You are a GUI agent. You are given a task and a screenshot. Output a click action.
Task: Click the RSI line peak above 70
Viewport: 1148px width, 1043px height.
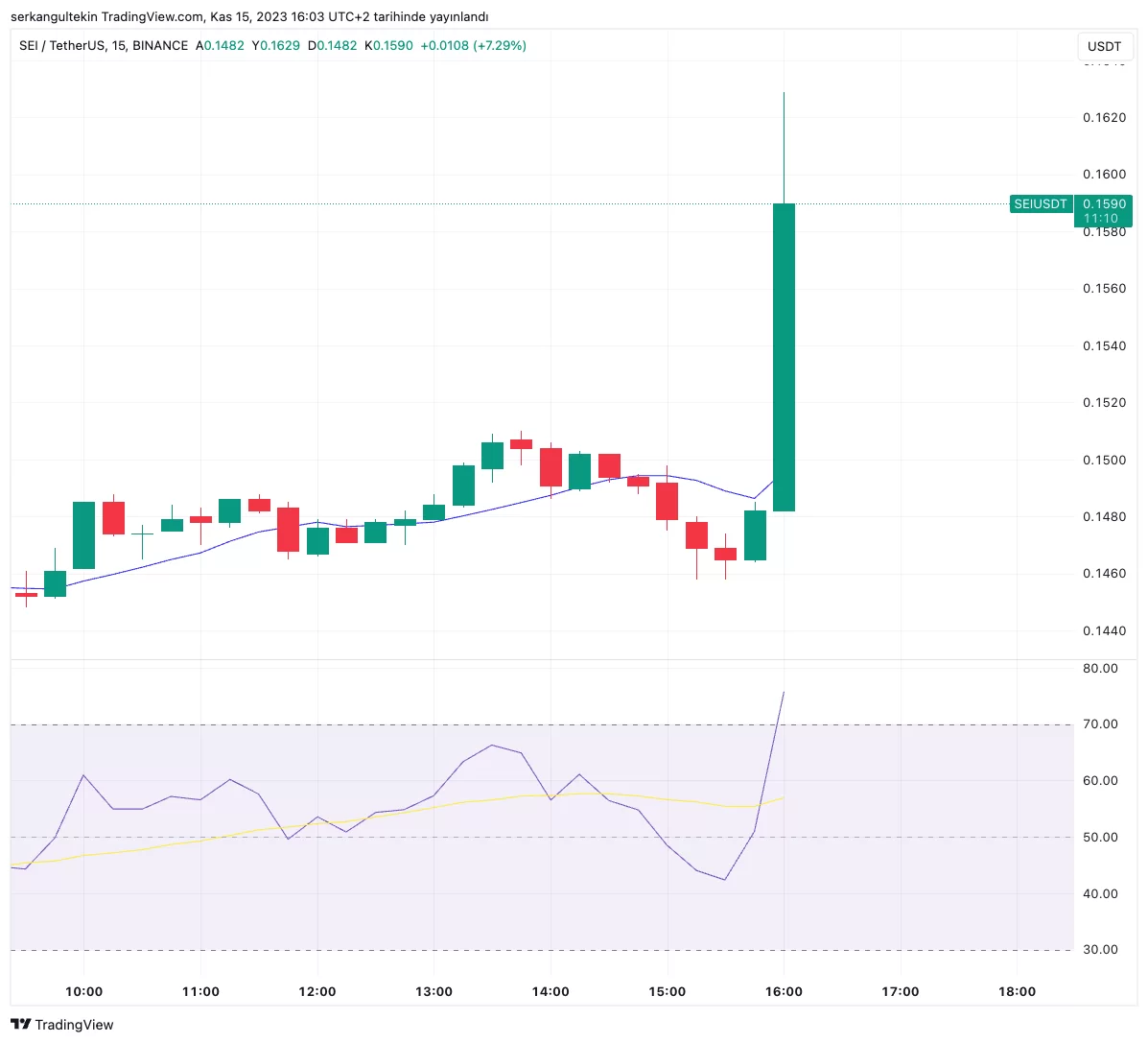click(x=783, y=694)
